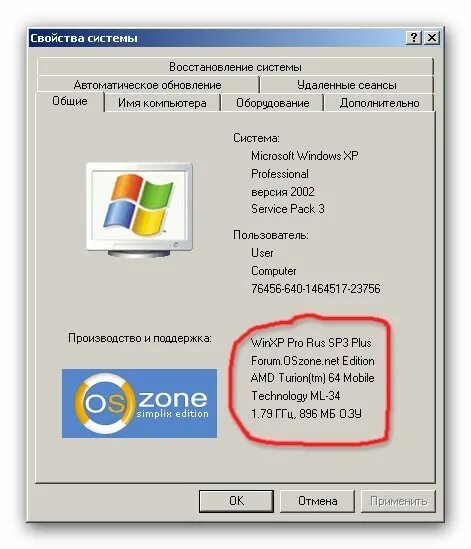Click the AMD Turion(tm) 64 Mobile line
This screenshot has width=471, height=549.
pyautogui.click(x=312, y=378)
